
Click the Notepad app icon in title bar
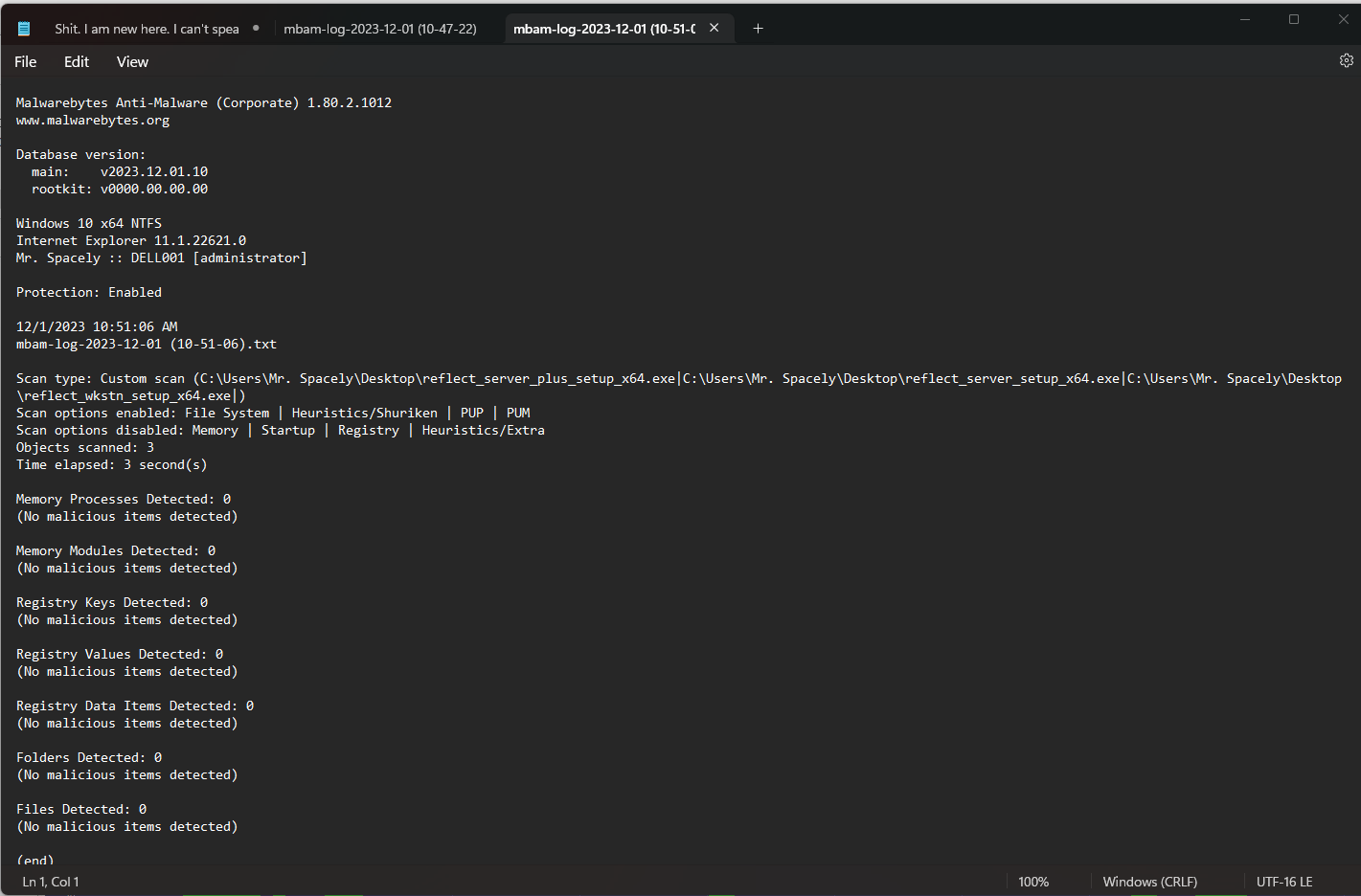click(24, 29)
